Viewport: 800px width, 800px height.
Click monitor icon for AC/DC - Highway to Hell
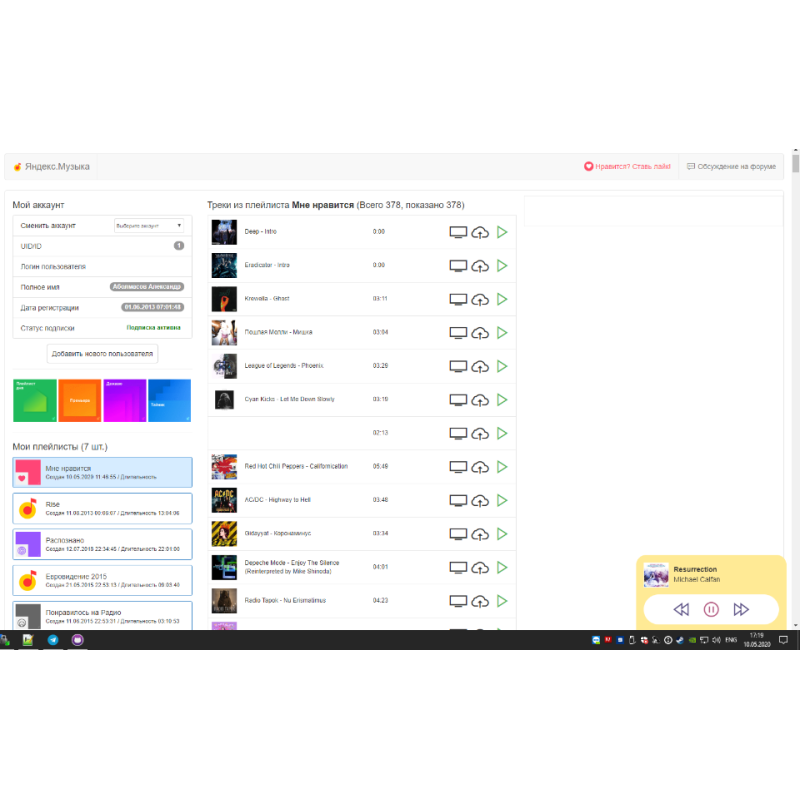(458, 500)
